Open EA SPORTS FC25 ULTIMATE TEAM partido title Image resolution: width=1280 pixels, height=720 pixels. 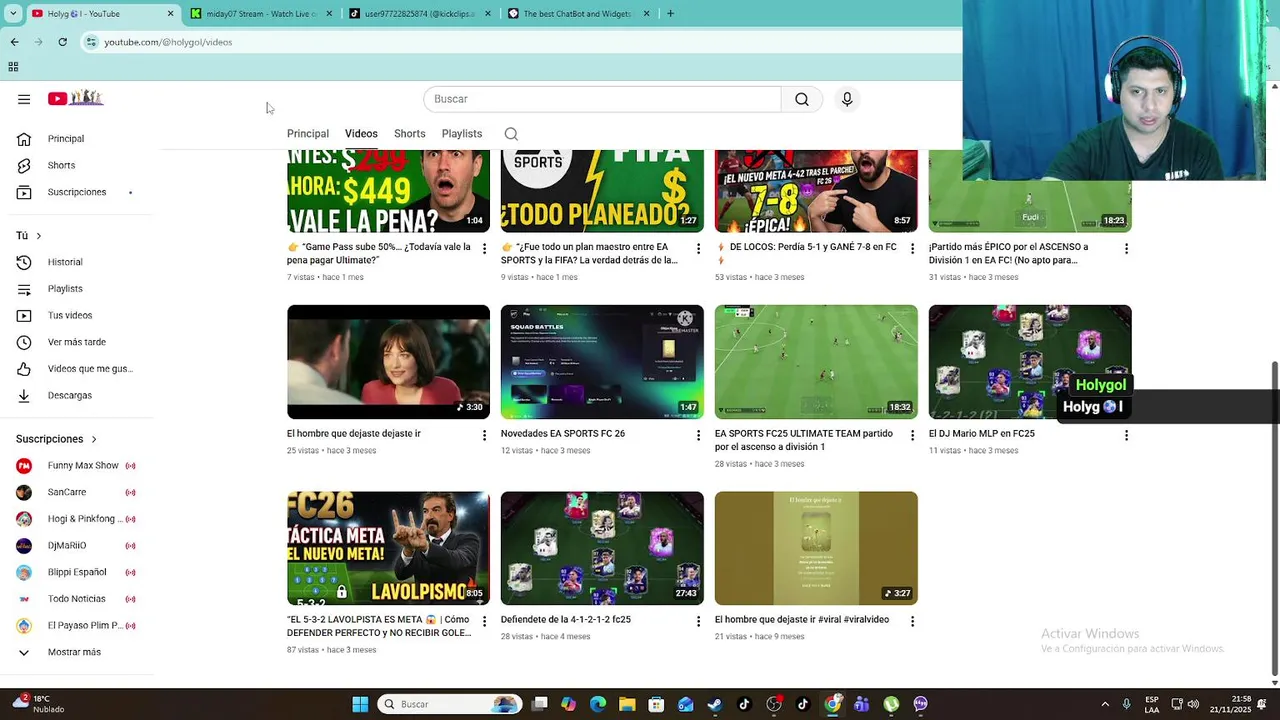point(804,440)
